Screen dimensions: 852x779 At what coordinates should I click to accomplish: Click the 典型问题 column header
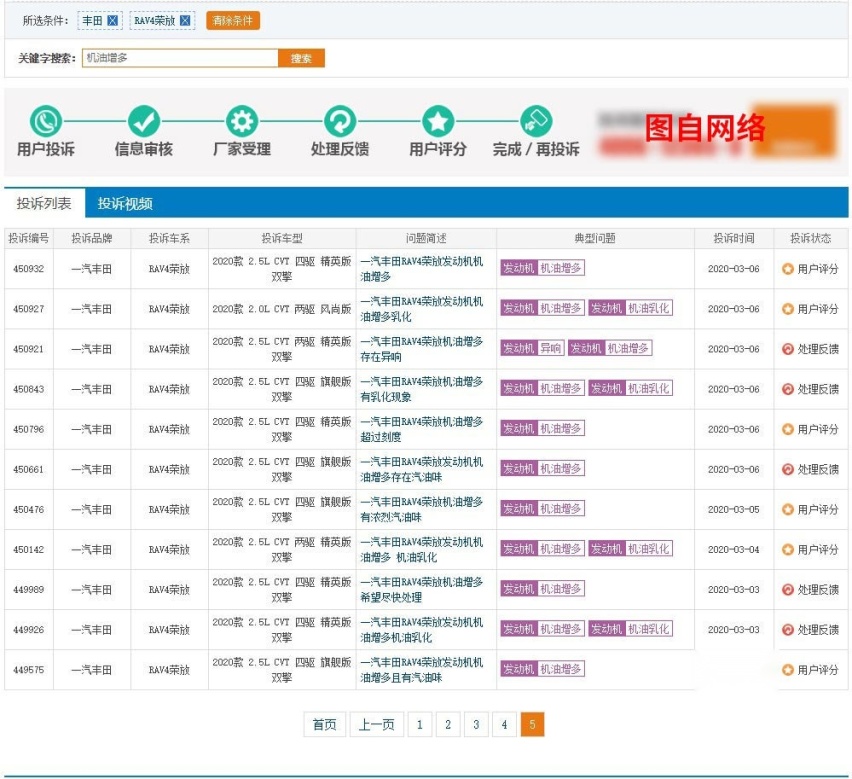pyautogui.click(x=595, y=238)
